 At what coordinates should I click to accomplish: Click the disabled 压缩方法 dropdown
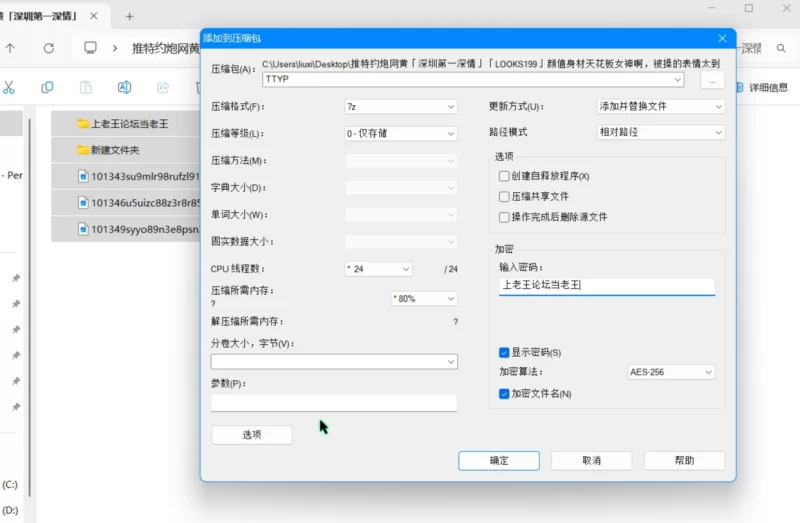401,161
